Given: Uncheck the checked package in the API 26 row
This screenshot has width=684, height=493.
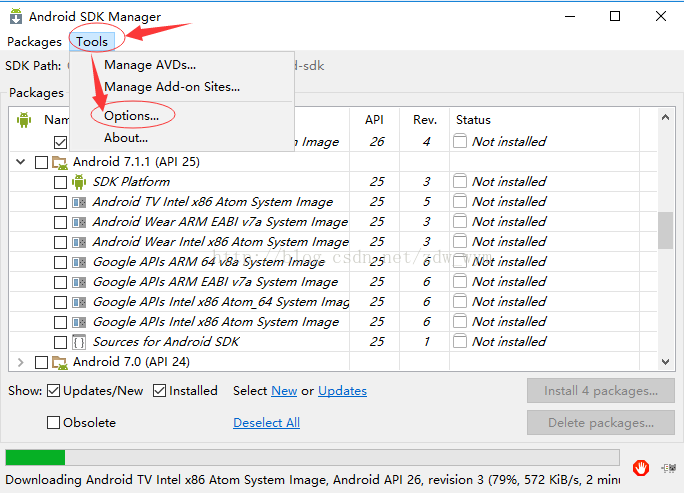Looking at the screenshot, I should coord(61,142).
